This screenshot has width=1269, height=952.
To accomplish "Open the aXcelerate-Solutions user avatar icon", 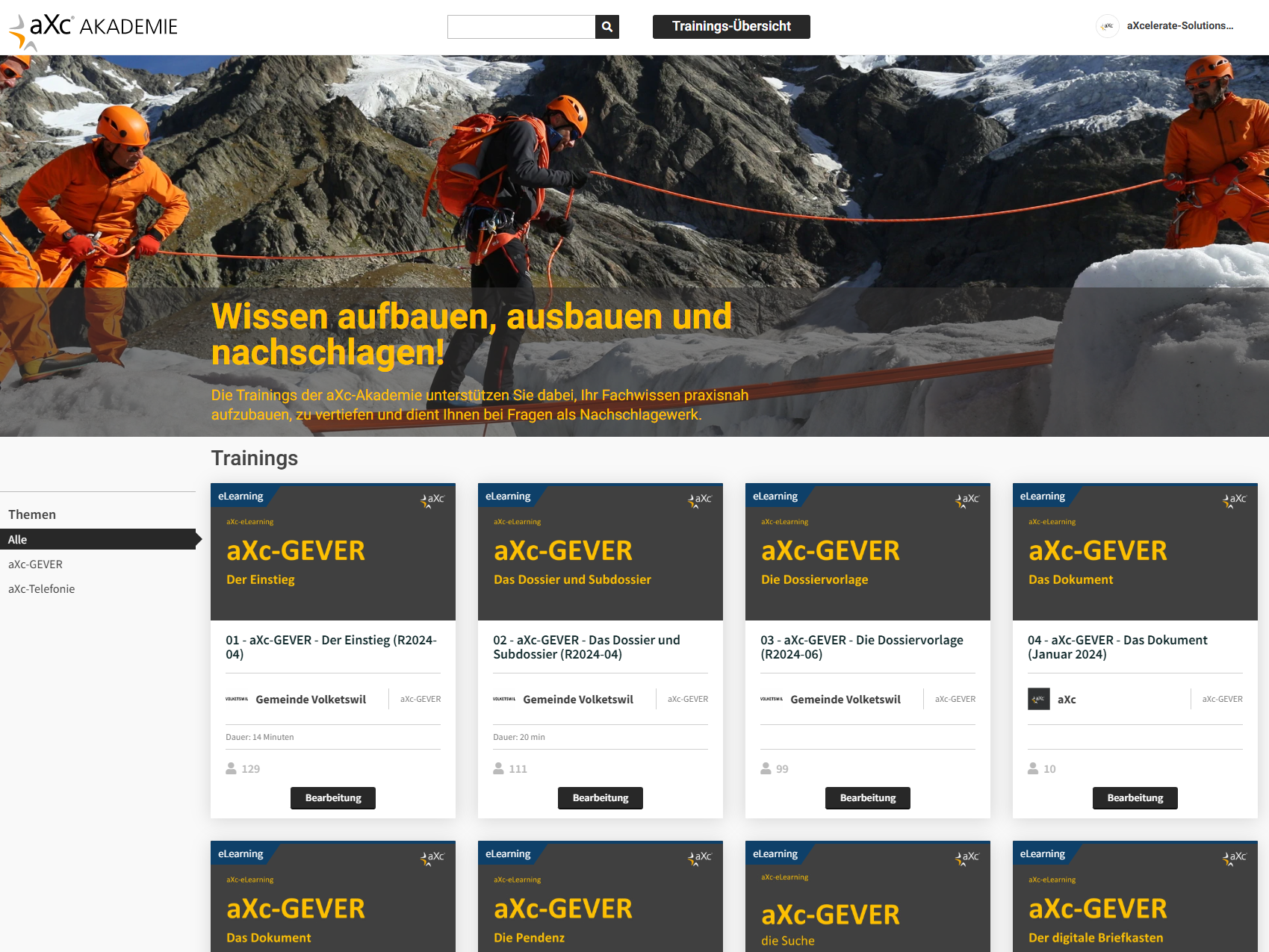I will pos(1108,26).
